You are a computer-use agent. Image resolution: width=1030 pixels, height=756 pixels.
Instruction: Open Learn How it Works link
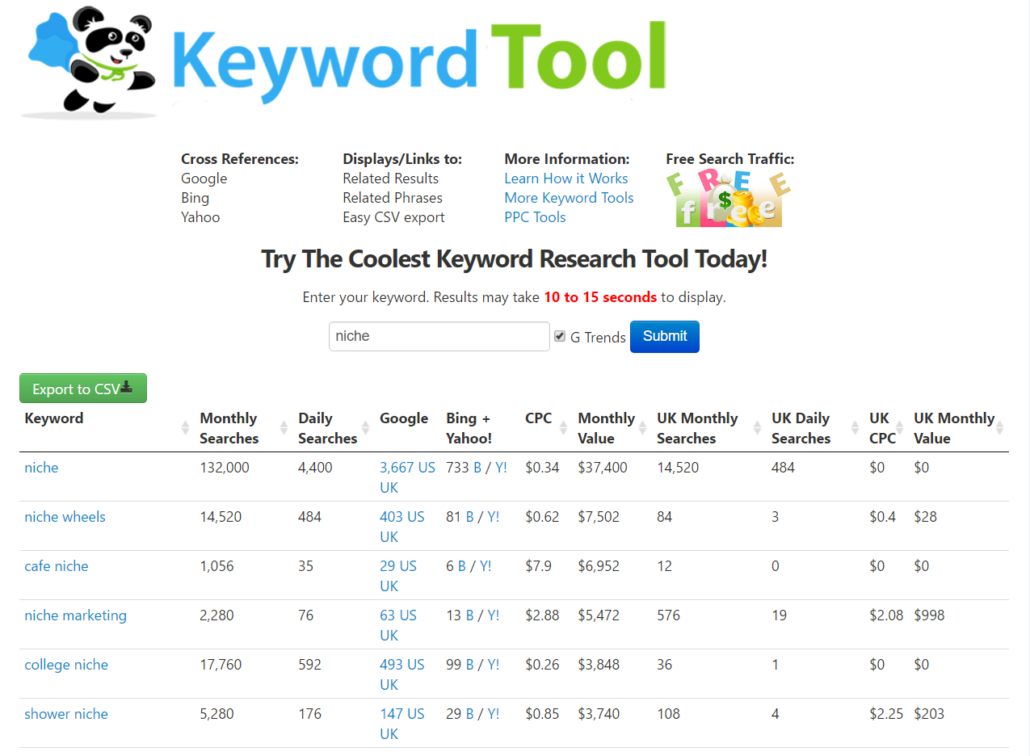[566, 179]
